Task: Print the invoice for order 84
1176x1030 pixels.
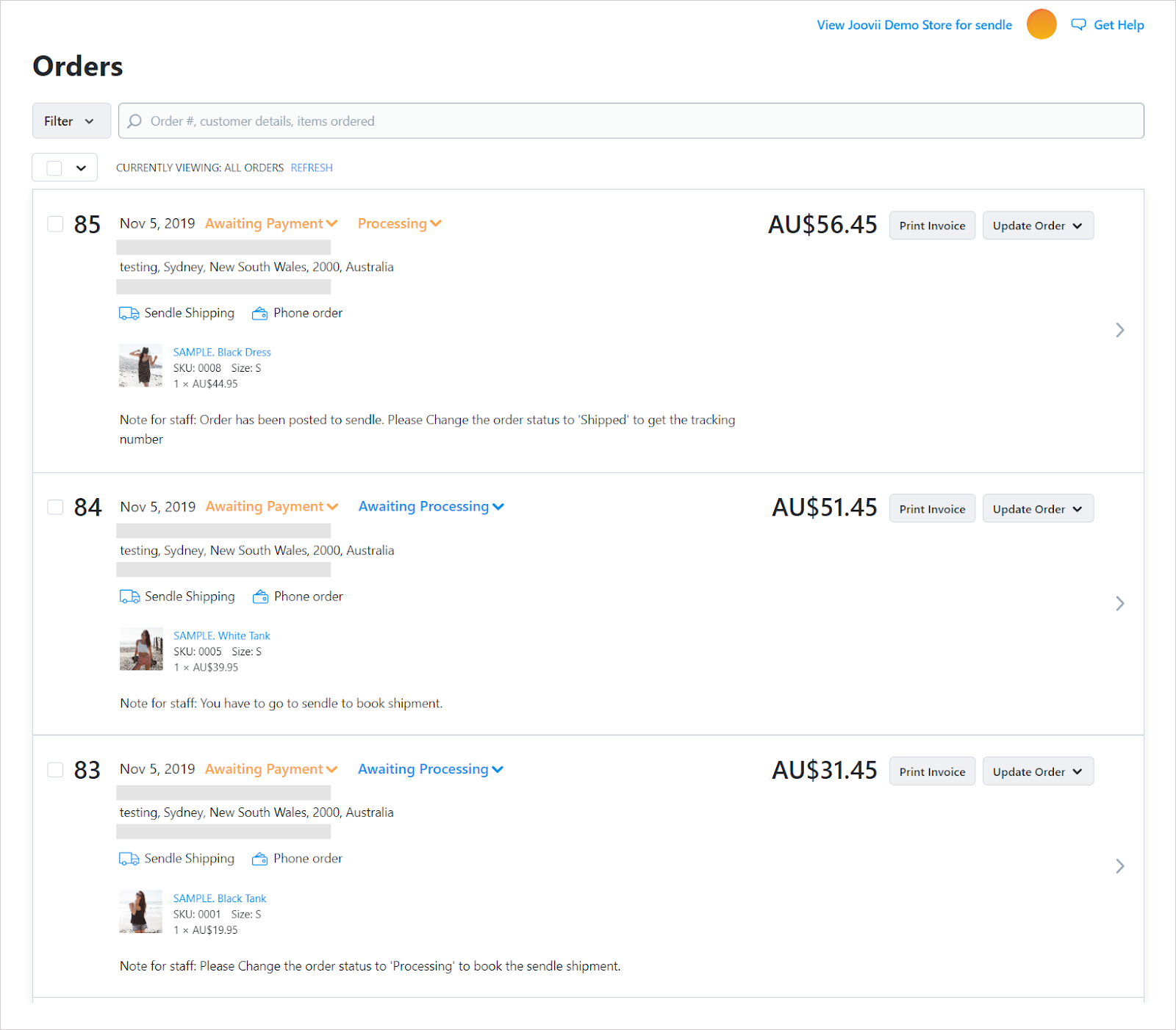Action: tap(931, 509)
